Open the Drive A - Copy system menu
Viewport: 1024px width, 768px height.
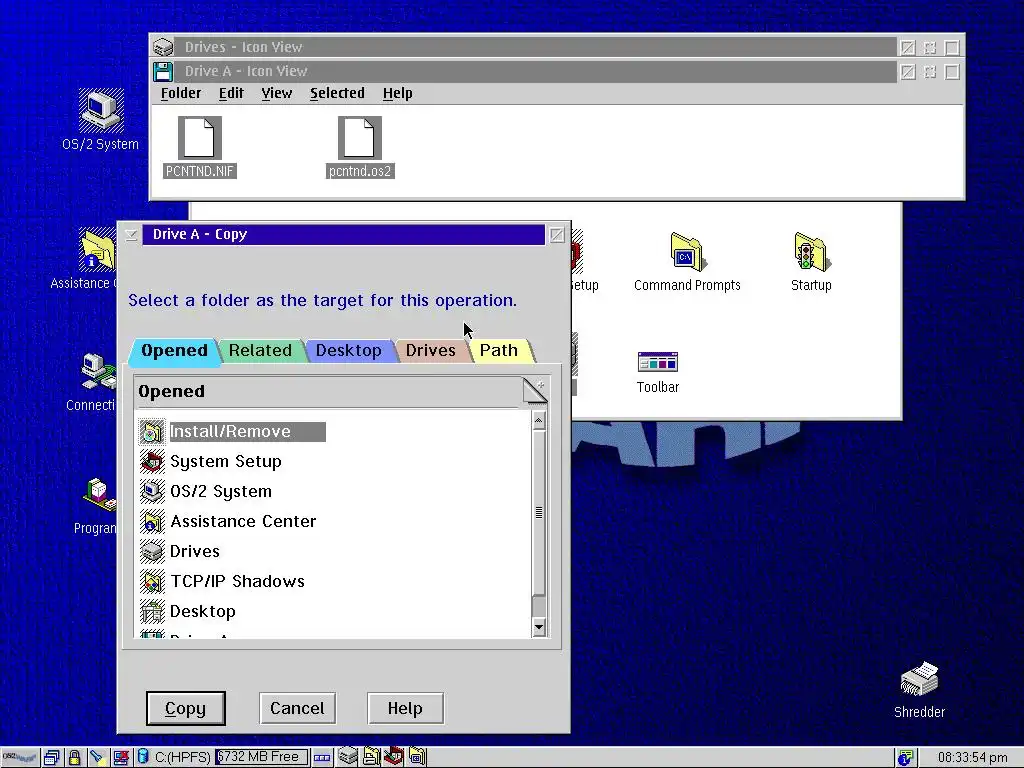coord(131,235)
